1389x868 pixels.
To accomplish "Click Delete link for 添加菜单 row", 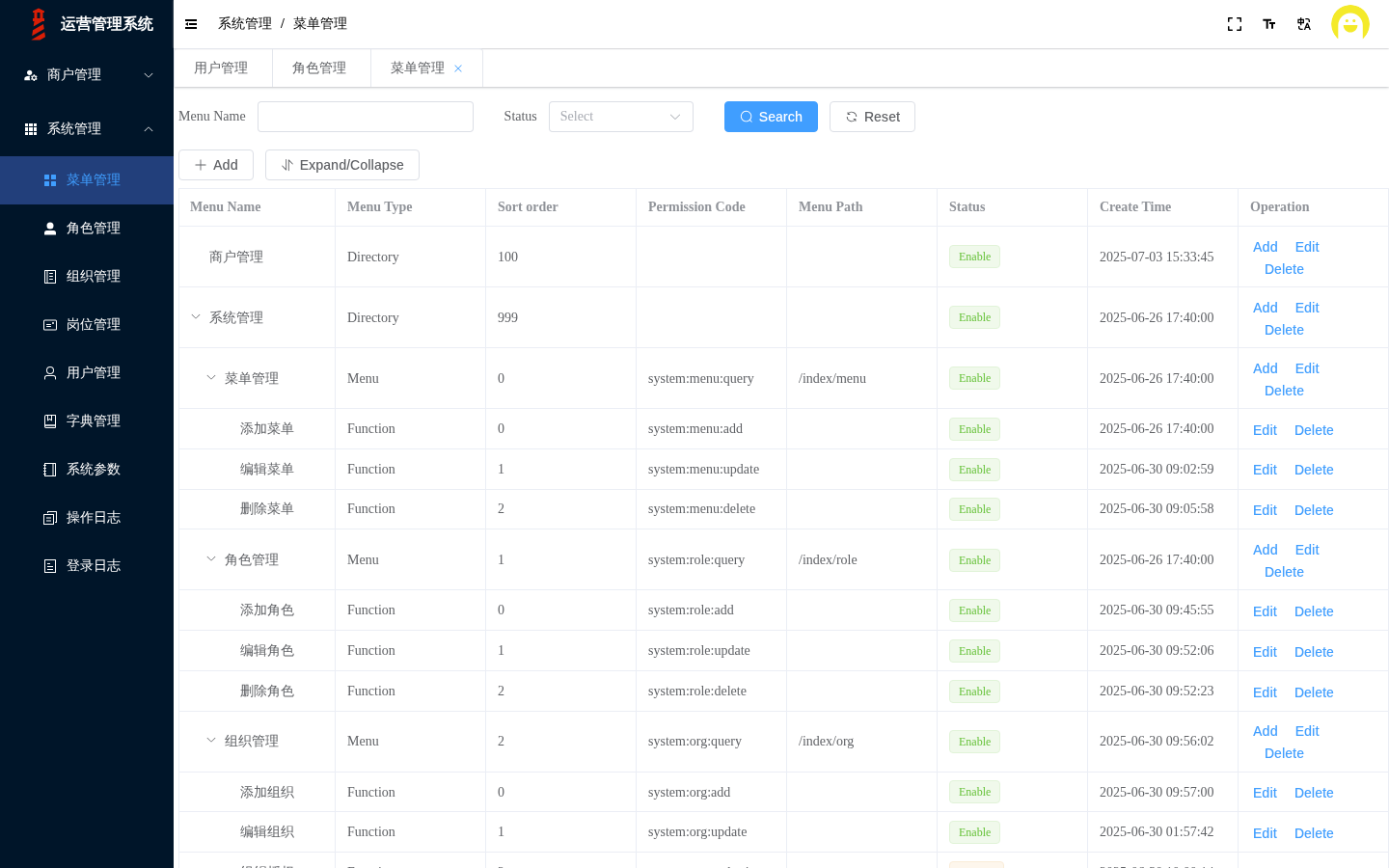I will coord(1314,430).
